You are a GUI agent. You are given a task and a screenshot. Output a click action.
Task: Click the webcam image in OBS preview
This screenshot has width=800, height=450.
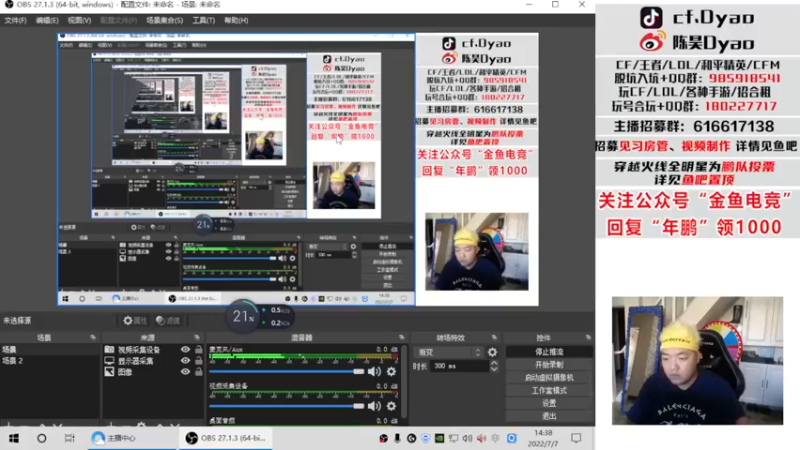477,252
